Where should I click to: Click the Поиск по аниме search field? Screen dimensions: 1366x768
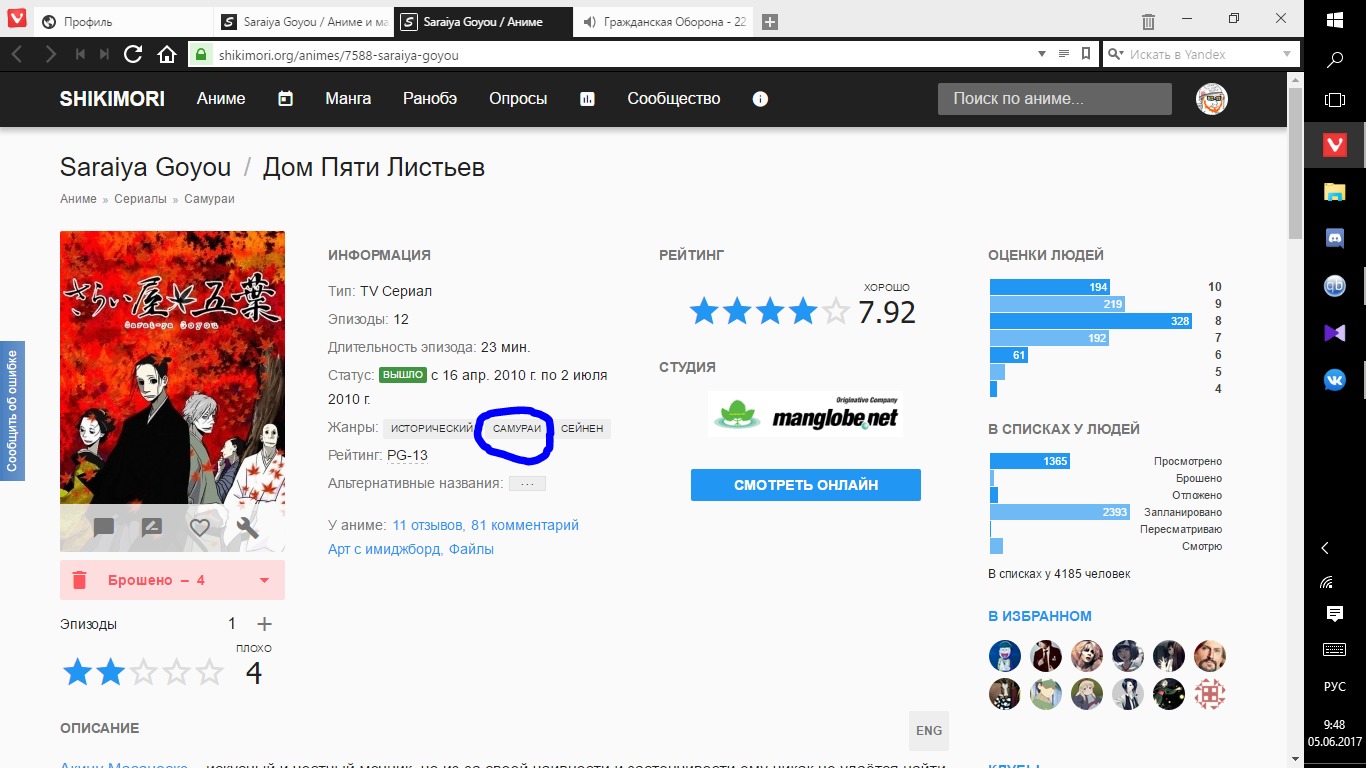pyautogui.click(x=1054, y=99)
